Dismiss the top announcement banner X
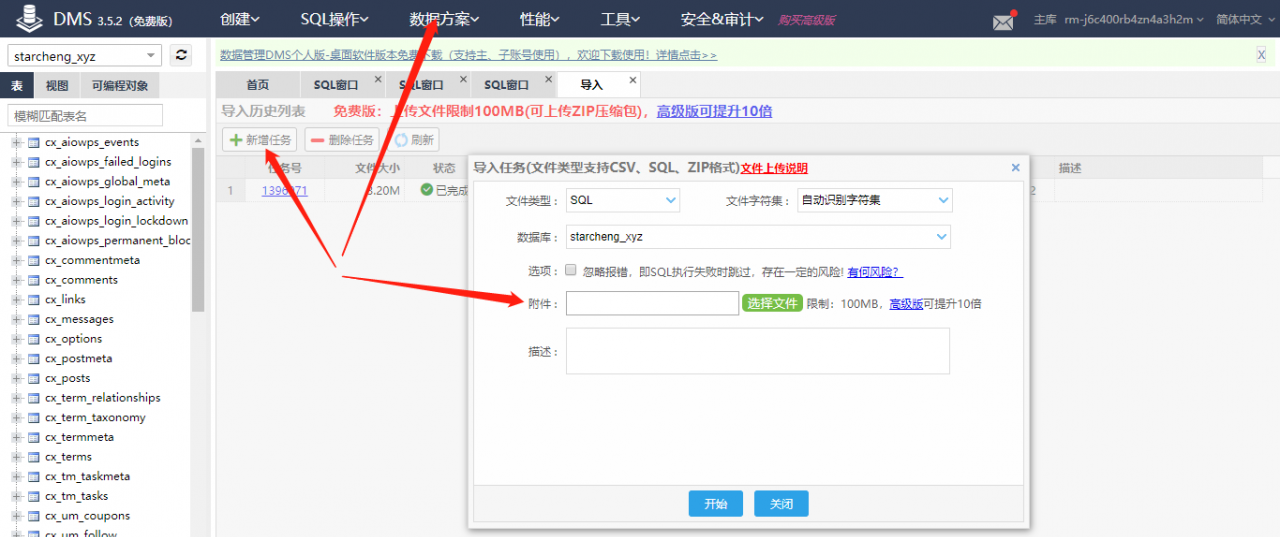Screen dimensions: 1280x537 point(1261,55)
